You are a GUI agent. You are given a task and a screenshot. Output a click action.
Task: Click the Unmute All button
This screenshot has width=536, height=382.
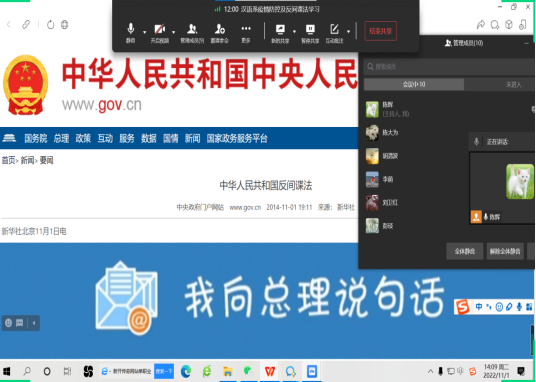pos(505,251)
